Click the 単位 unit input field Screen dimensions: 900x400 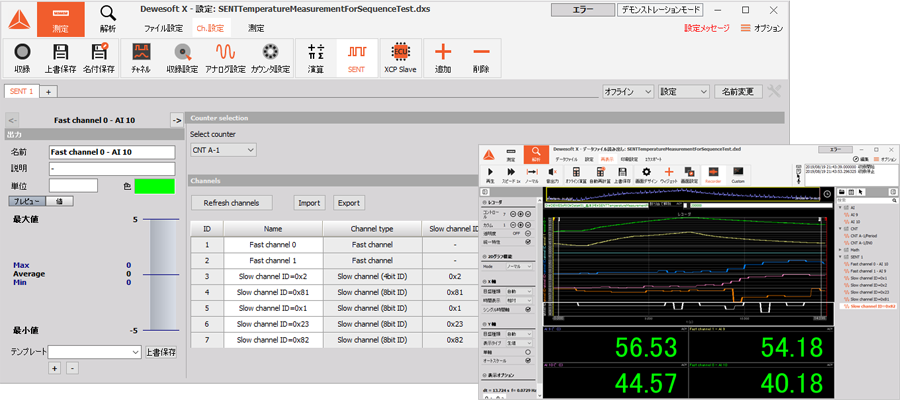pyautogui.click(x=73, y=186)
